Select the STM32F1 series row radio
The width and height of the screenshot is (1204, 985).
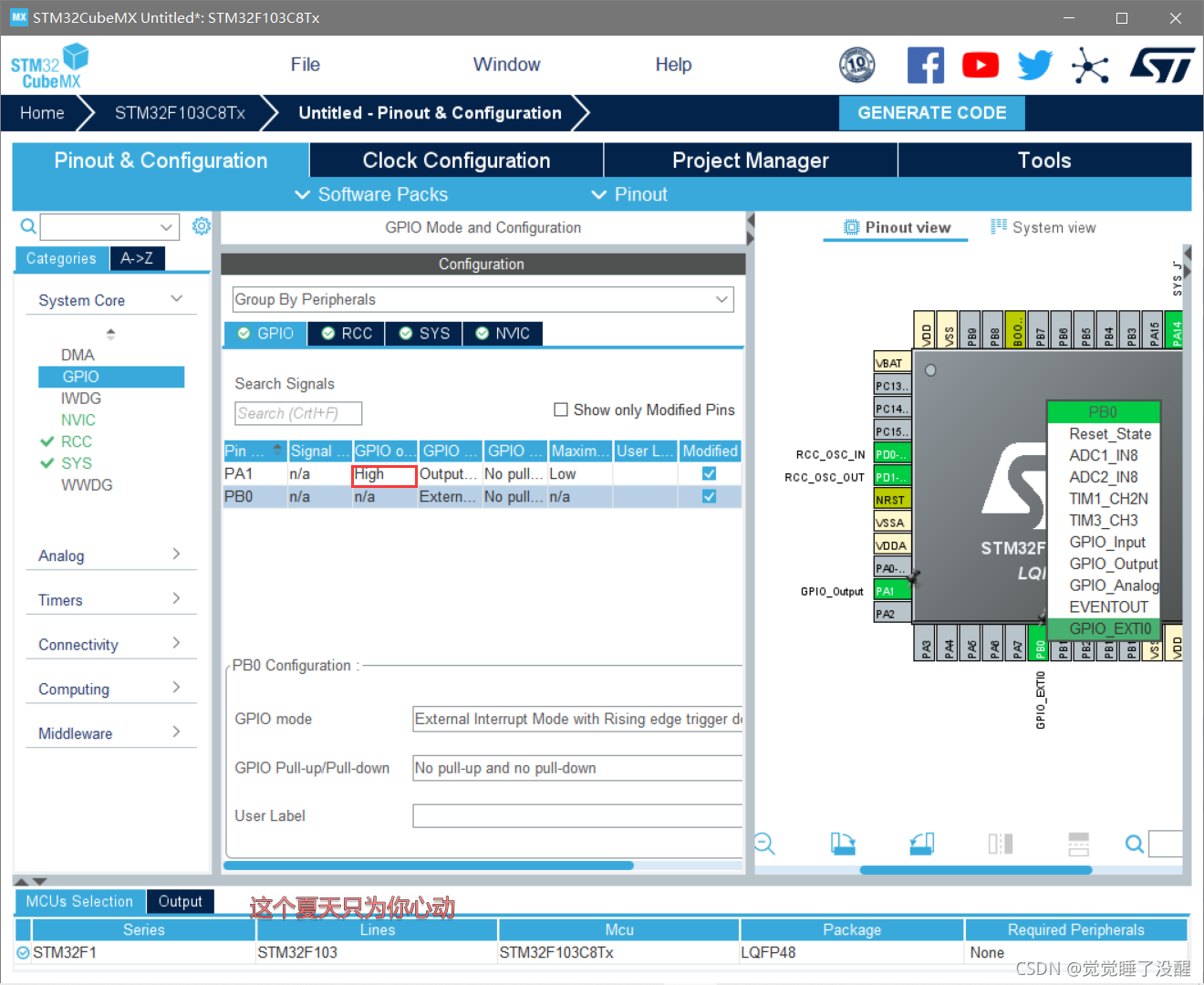click(x=23, y=952)
